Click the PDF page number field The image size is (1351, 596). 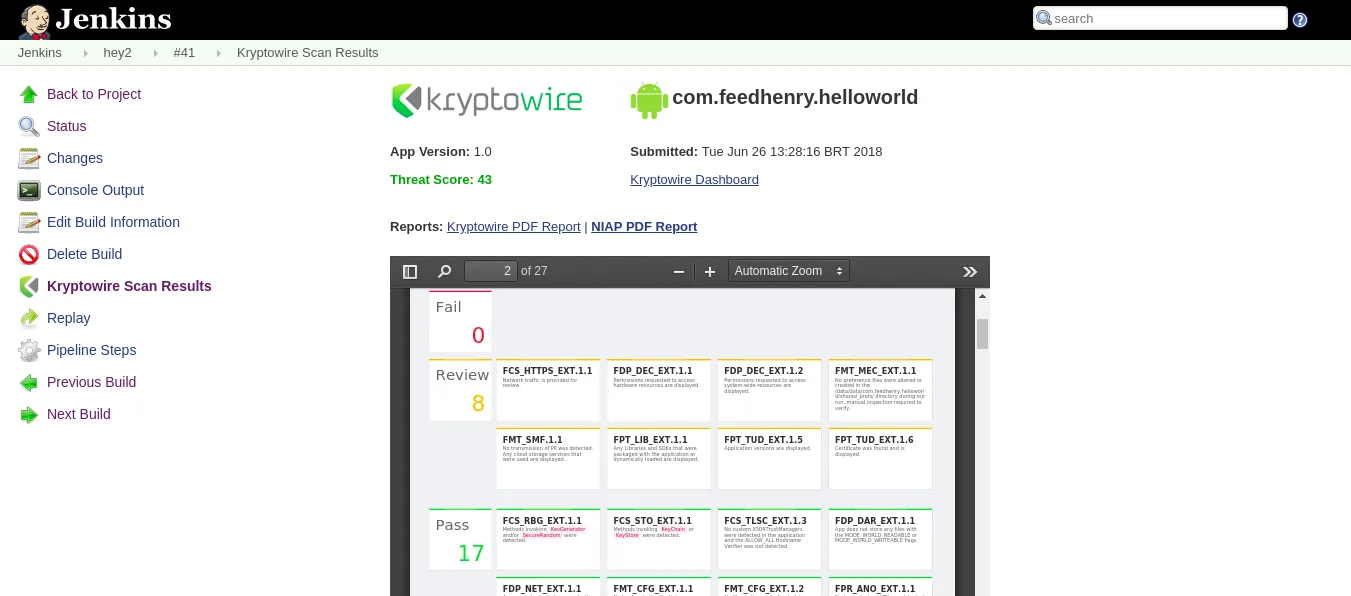(x=490, y=271)
